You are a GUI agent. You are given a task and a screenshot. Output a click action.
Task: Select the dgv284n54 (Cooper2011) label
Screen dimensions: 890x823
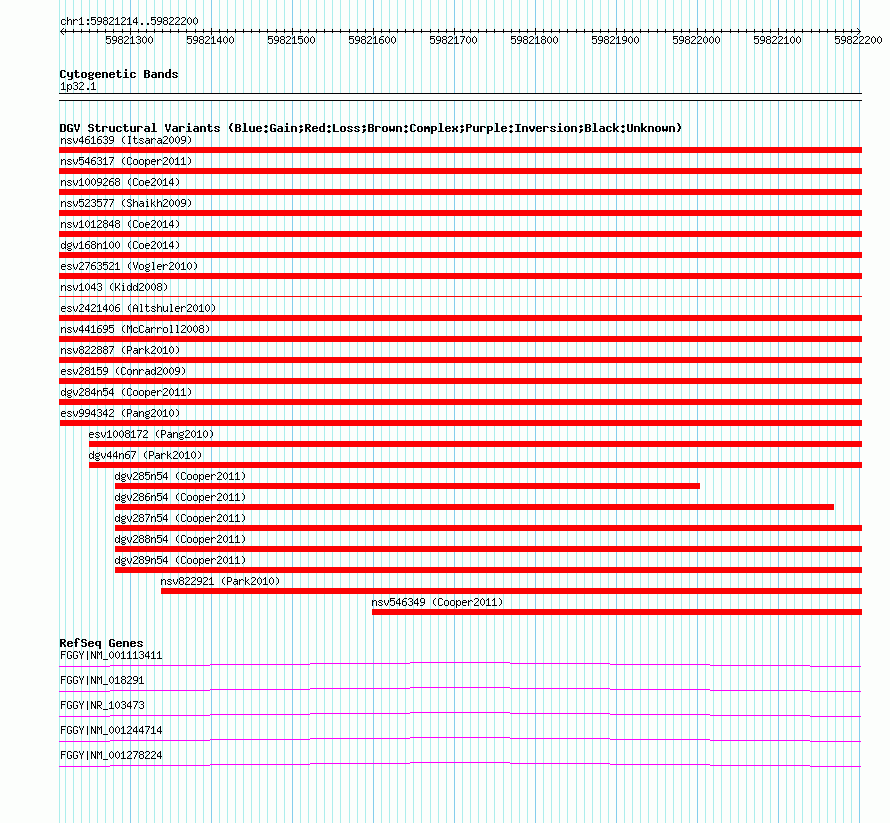[126, 392]
